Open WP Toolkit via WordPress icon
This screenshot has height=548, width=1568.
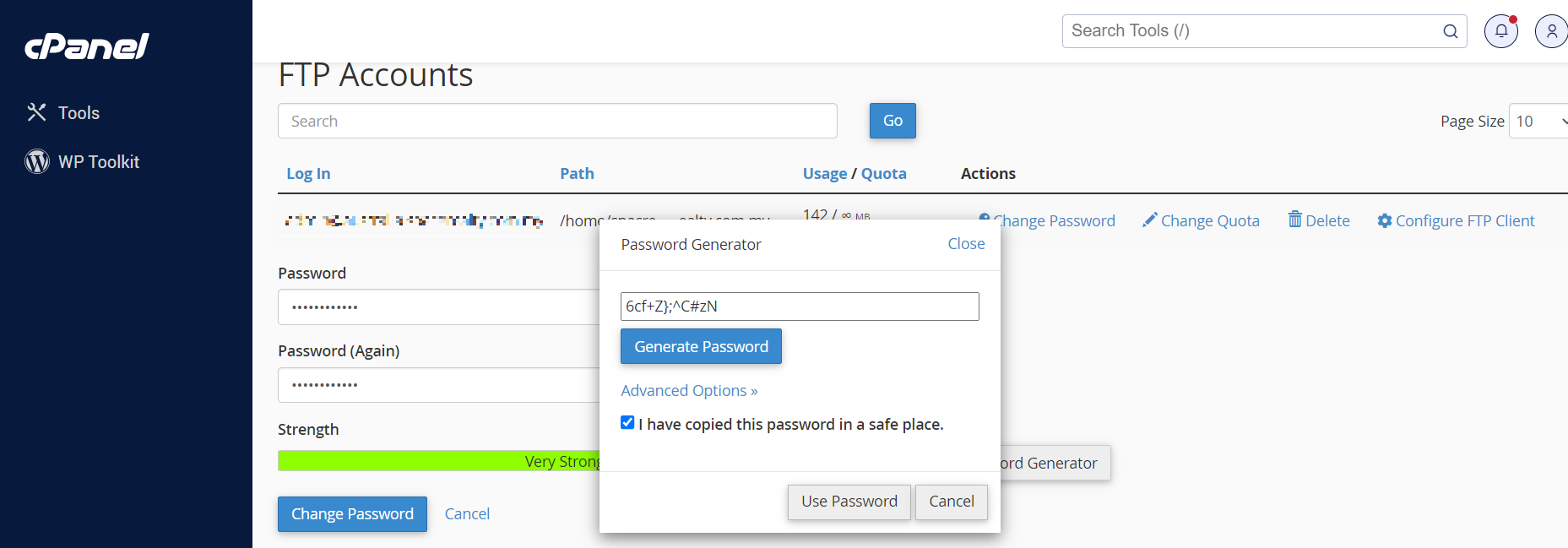pos(37,161)
